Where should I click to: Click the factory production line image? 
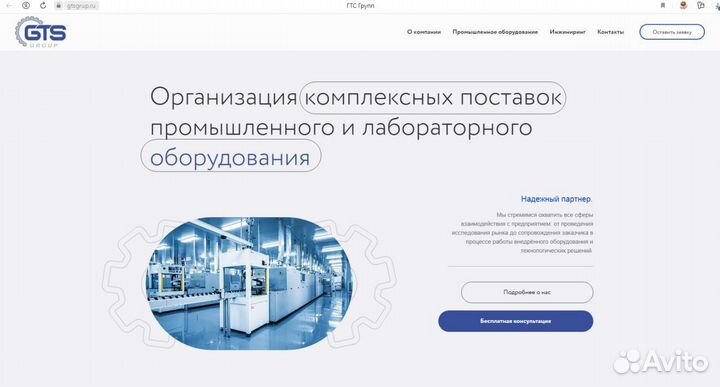[x=249, y=283]
